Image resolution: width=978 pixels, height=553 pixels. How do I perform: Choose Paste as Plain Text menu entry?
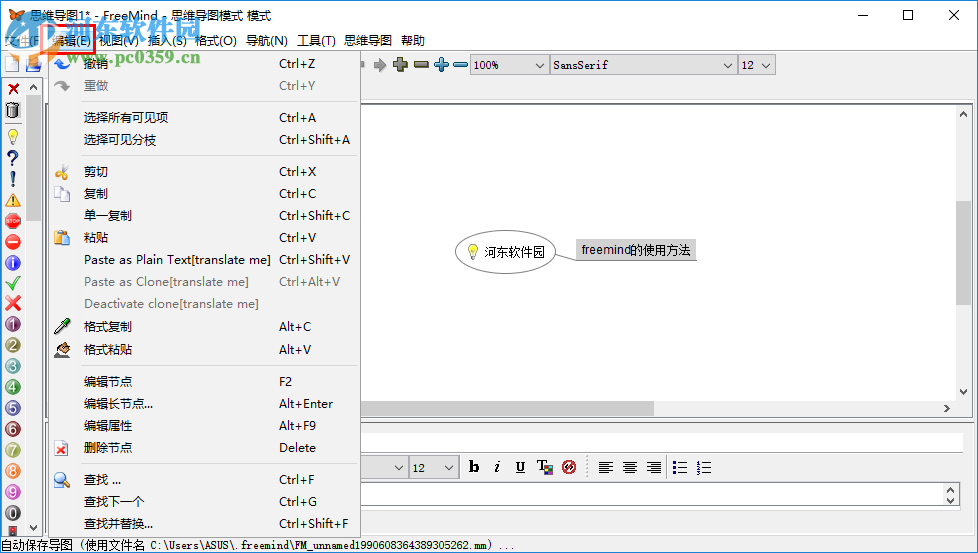pos(205,259)
